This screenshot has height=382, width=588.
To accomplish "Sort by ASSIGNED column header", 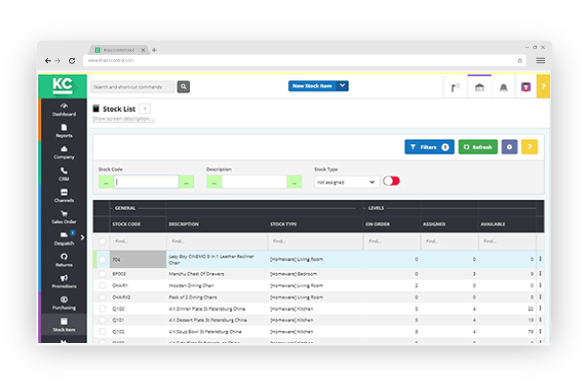I will [434, 224].
